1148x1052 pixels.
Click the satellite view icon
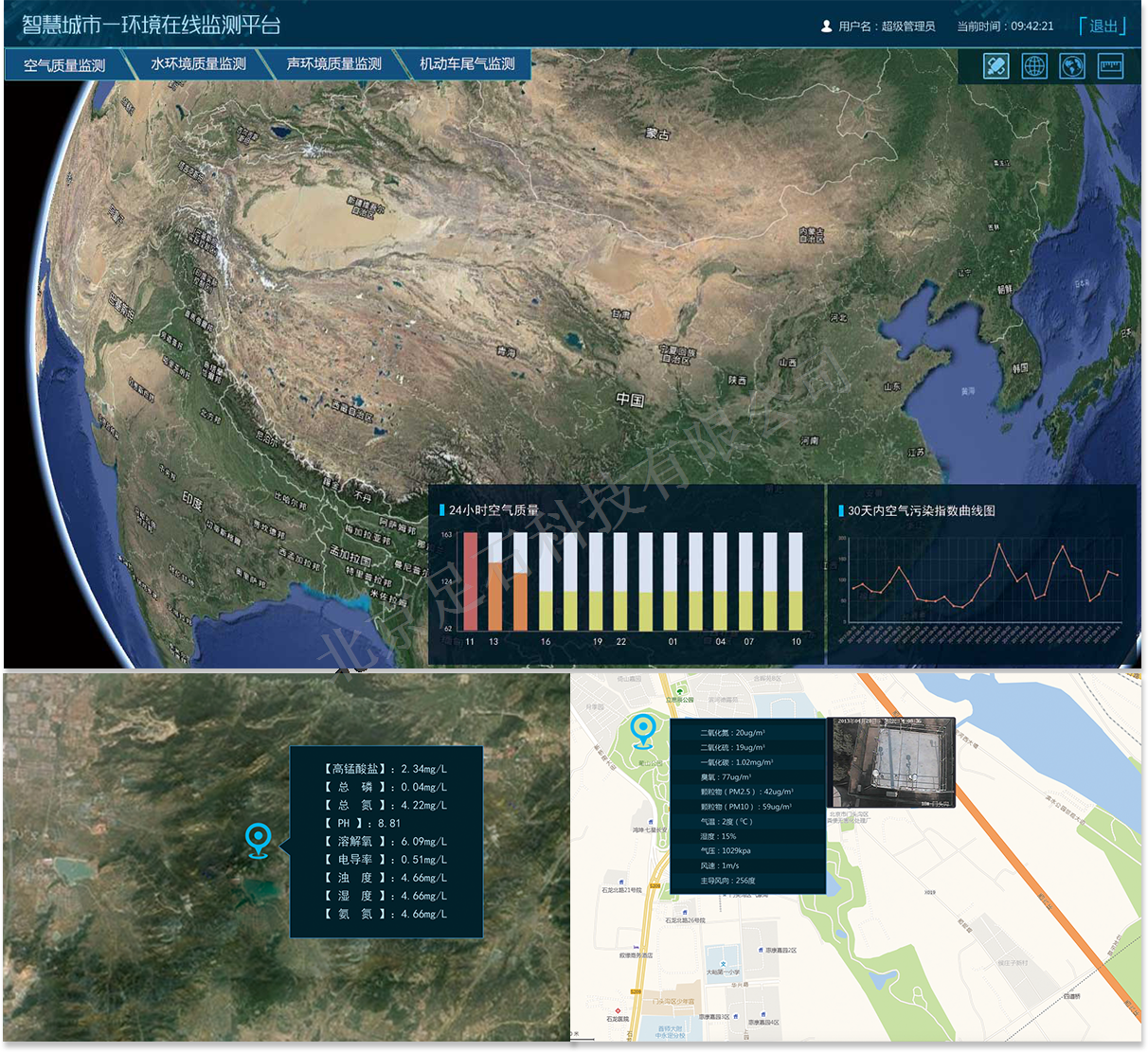(x=996, y=66)
